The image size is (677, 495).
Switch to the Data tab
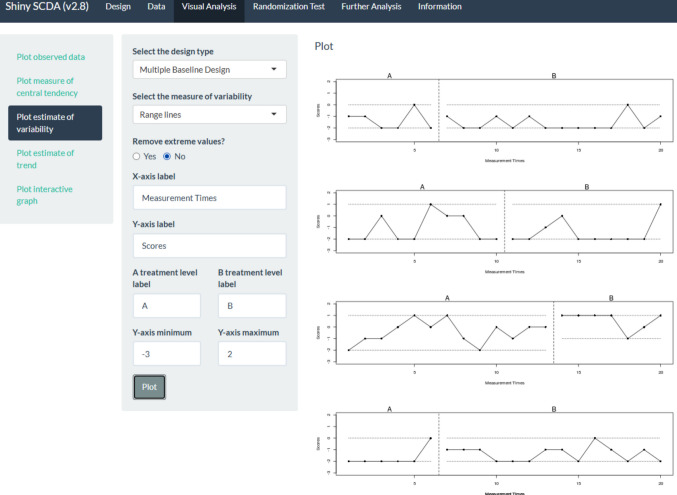(156, 6)
